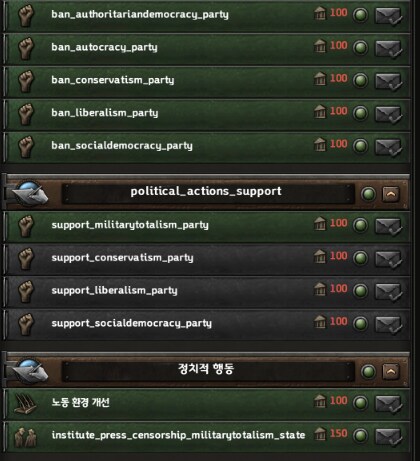Toggle the green indicator on ban_authoritariandemocracy_party
420x461 pixels.
(x=360, y=15)
